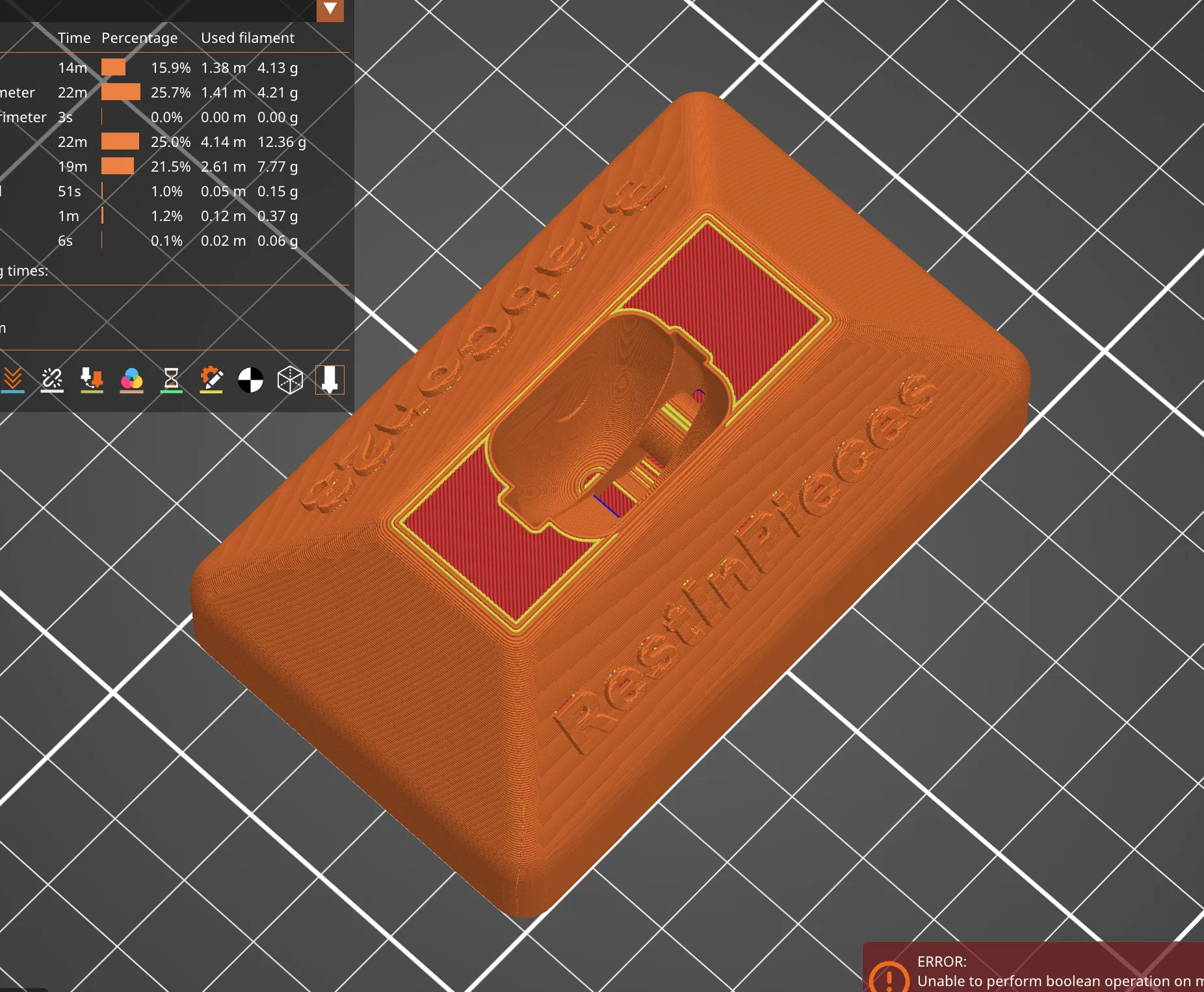Select the "19m" time value
The width and height of the screenshot is (1204, 992).
click(x=73, y=166)
